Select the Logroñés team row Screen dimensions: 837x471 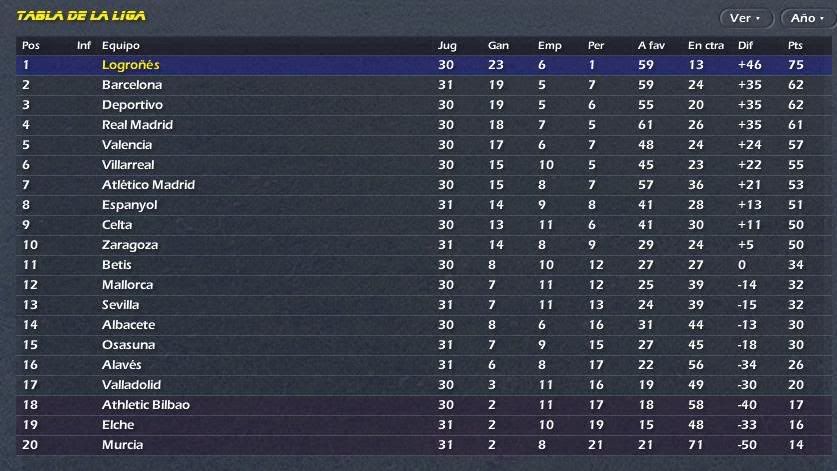424,65
